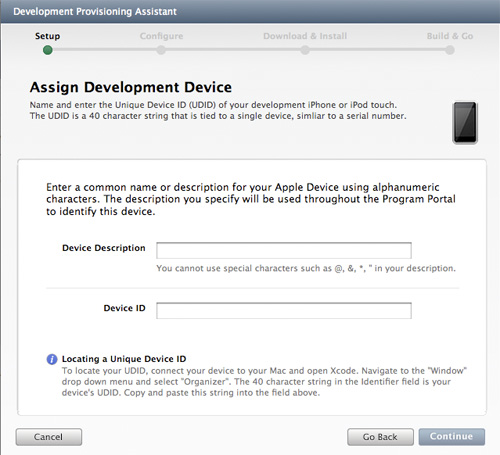This screenshot has height=455, width=500.
Task: Focus the Device ID text field
Action: tap(284, 311)
